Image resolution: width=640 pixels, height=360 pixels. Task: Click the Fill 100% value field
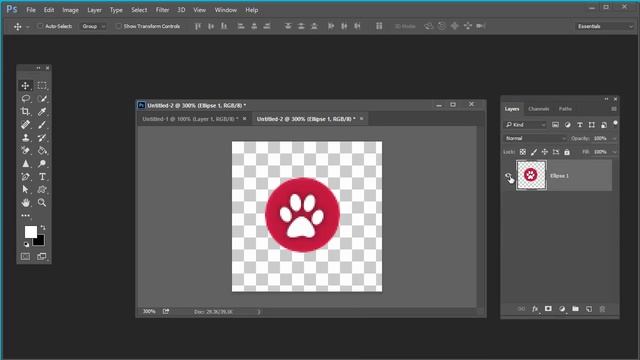(600, 152)
